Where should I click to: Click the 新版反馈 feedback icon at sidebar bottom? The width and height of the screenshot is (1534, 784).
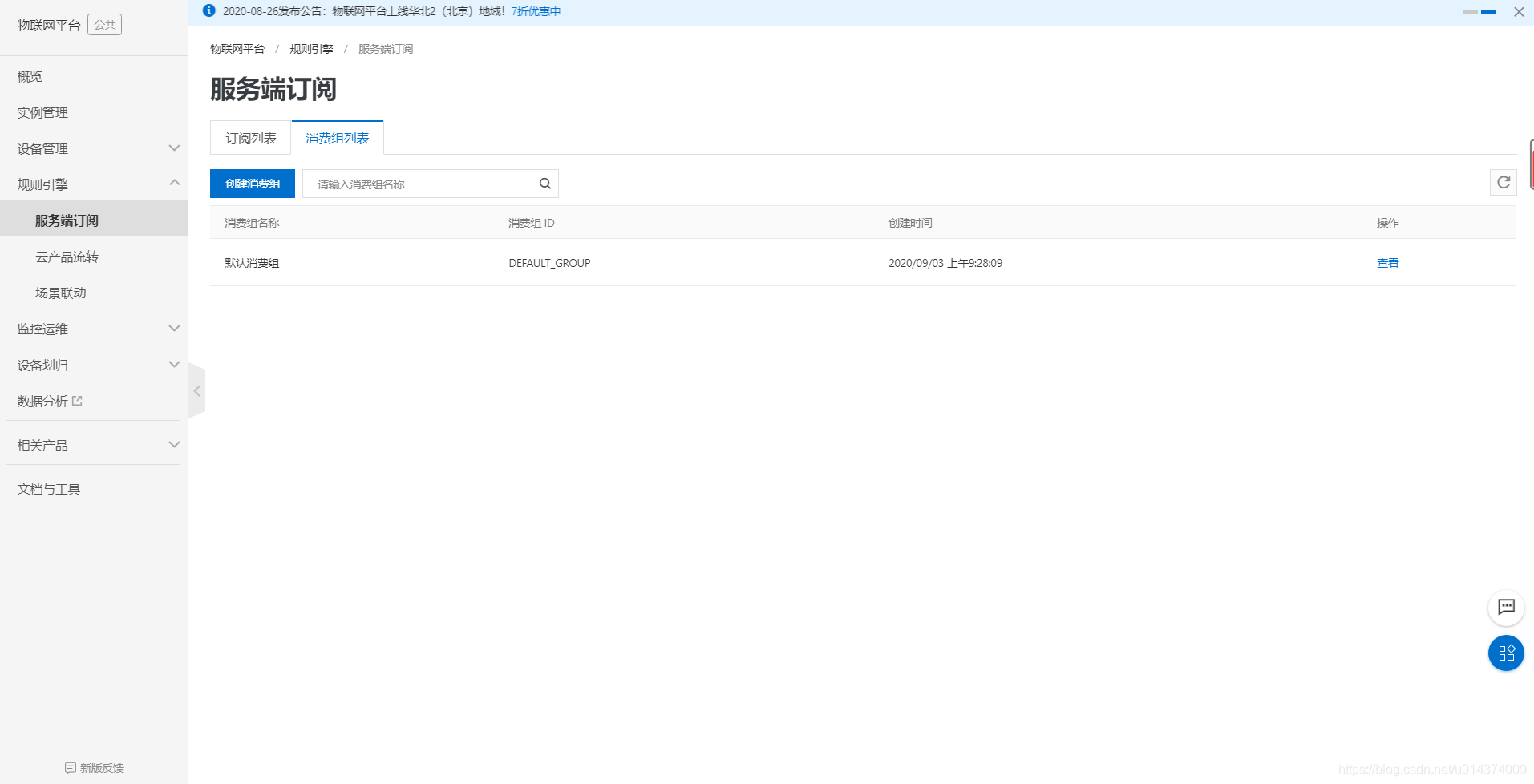tap(71, 768)
